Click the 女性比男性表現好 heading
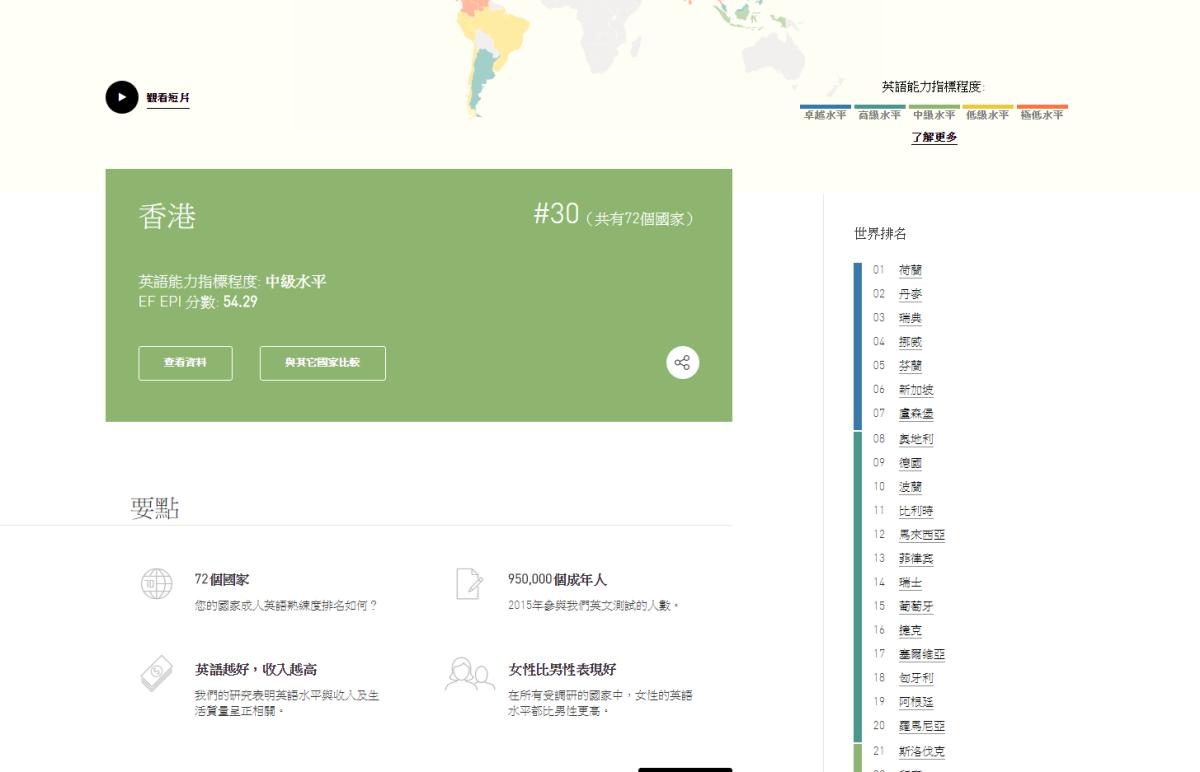The width and height of the screenshot is (1200, 772). click(x=562, y=669)
